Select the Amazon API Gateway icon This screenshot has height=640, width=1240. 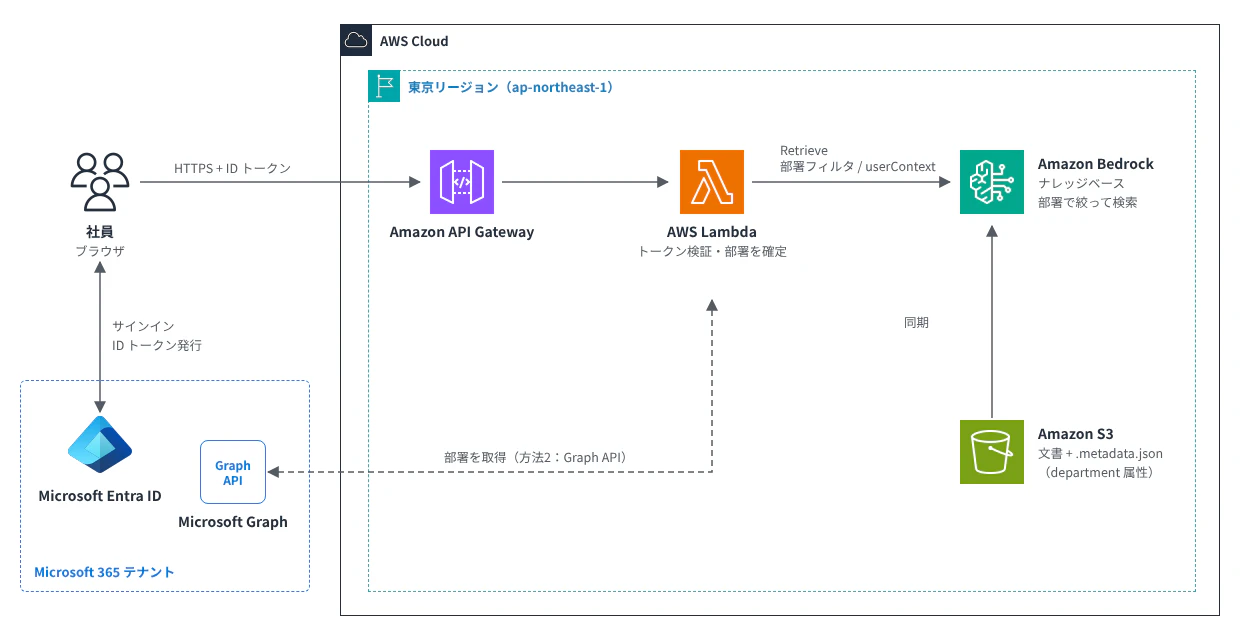tap(462, 182)
